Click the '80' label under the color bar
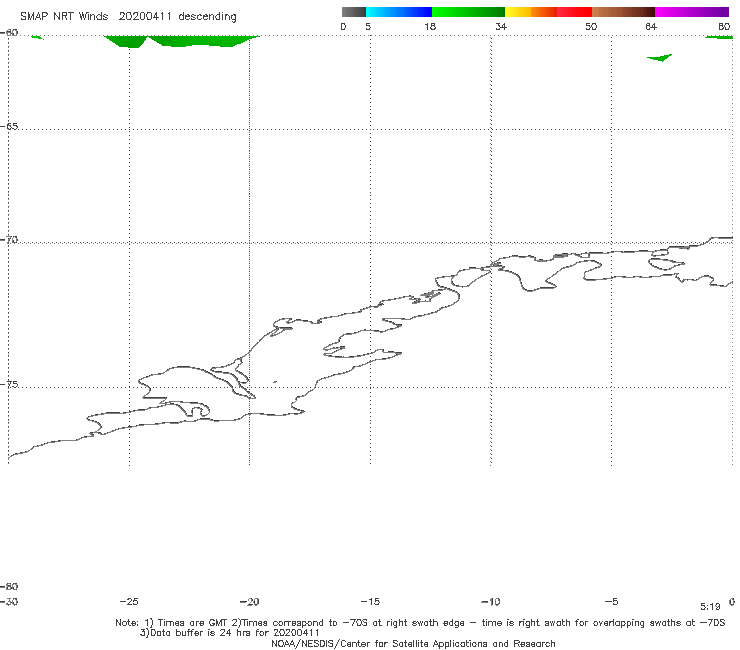The width and height of the screenshot is (740, 650). (x=724, y=26)
